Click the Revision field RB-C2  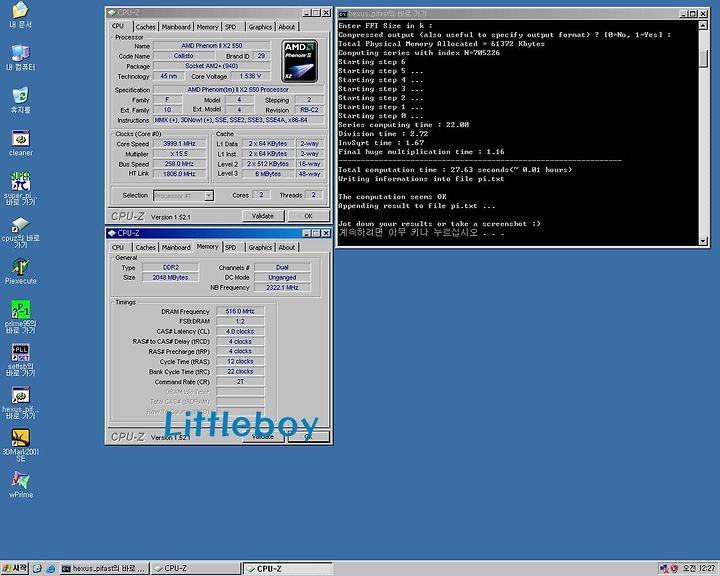309,110
